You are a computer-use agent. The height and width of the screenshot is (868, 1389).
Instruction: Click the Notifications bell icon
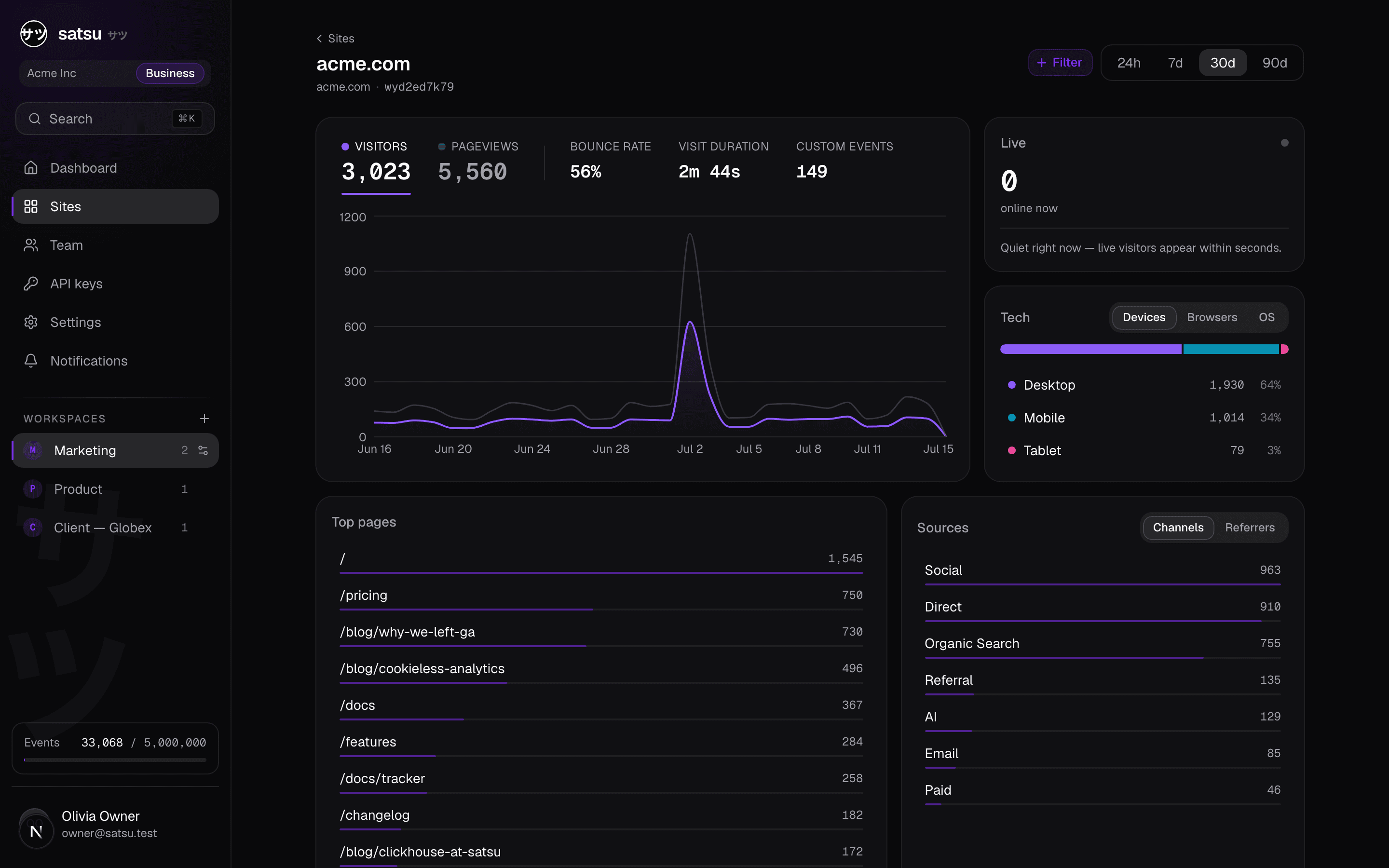click(x=31, y=361)
